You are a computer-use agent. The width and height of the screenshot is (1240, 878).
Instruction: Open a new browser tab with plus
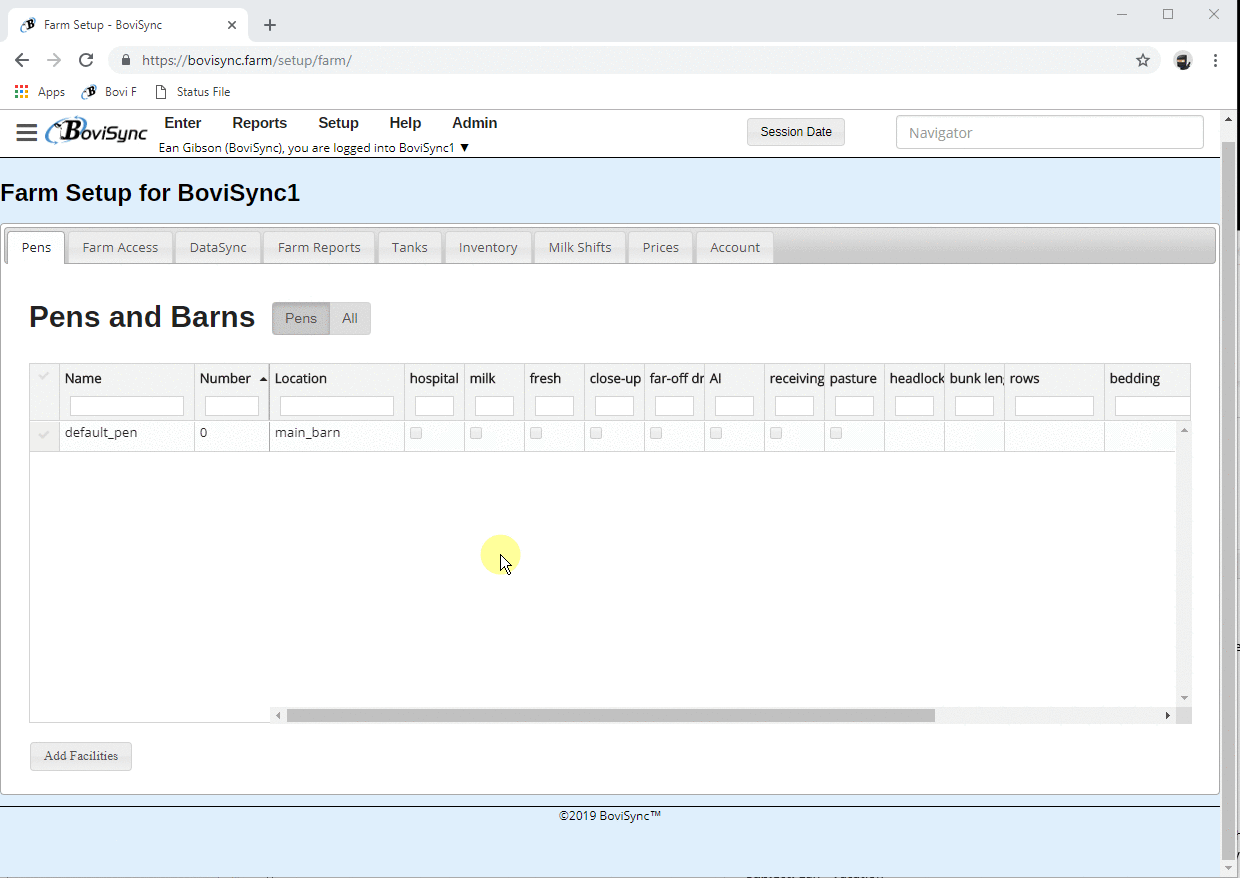270,25
